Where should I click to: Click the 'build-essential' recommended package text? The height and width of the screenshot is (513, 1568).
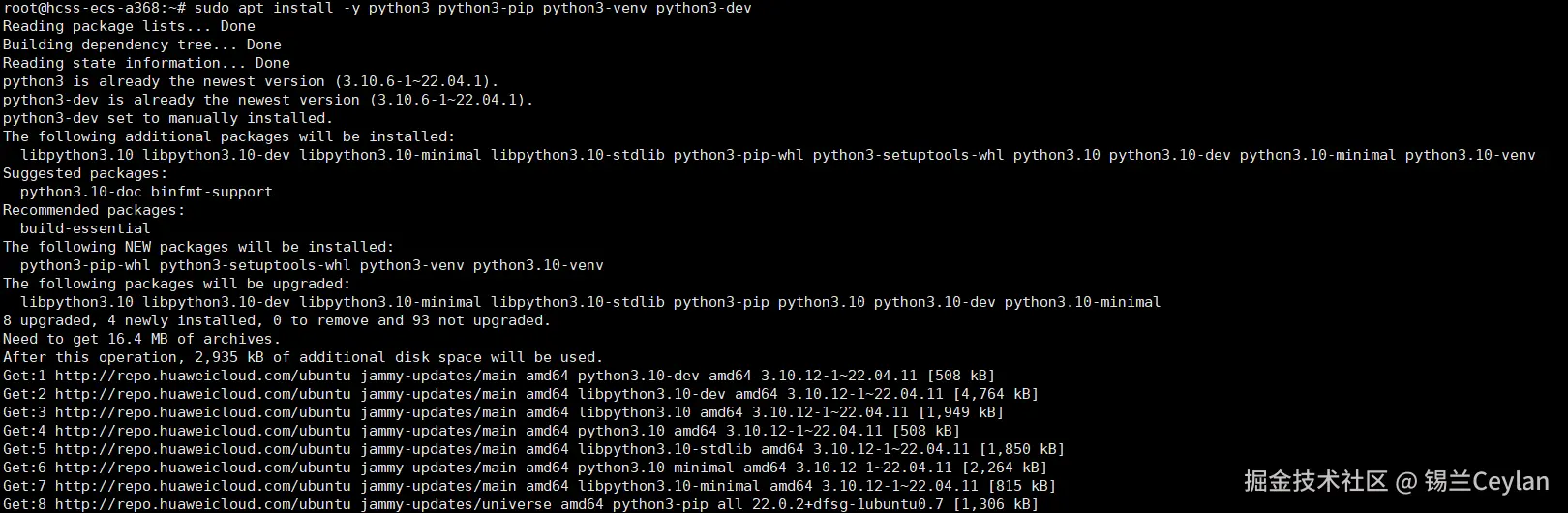[x=85, y=228]
